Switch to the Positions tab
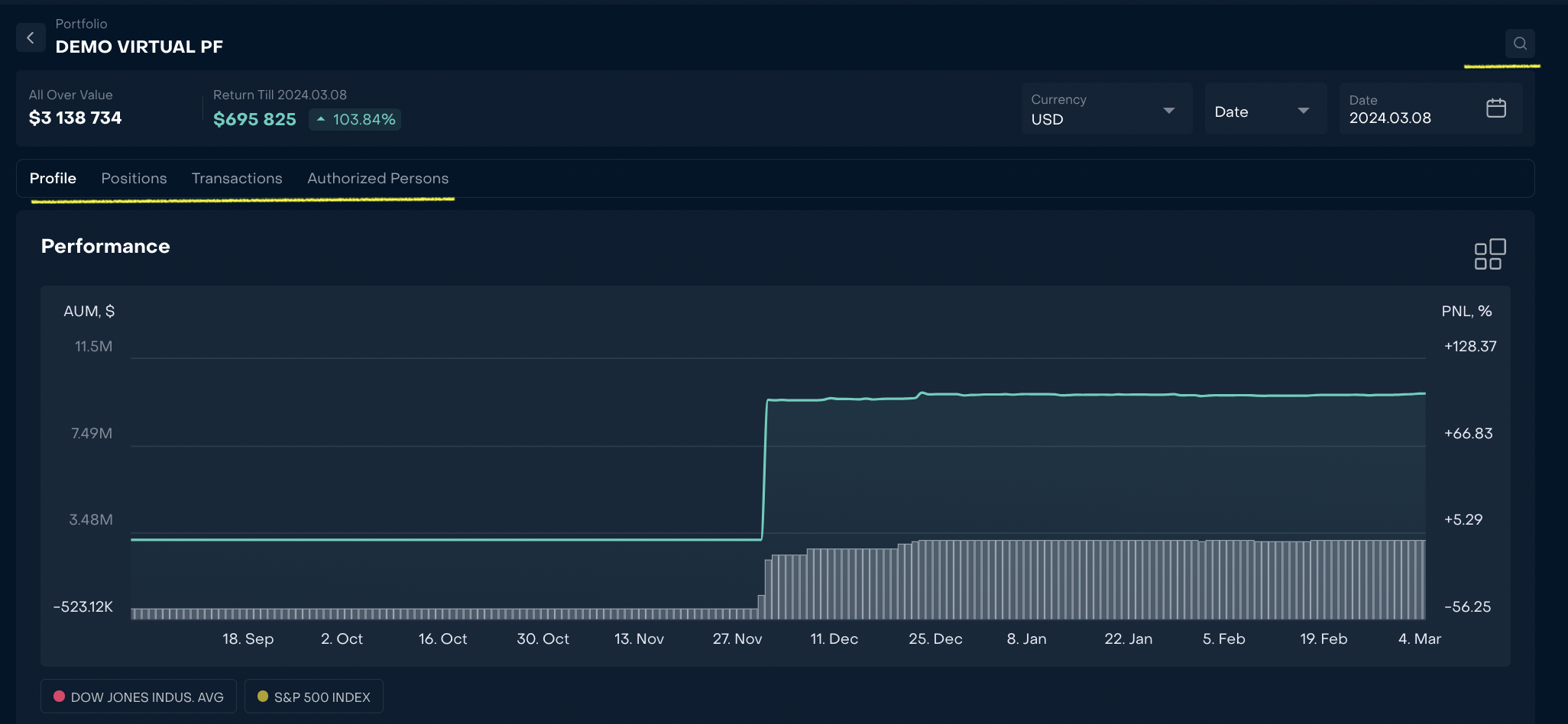 pos(134,178)
